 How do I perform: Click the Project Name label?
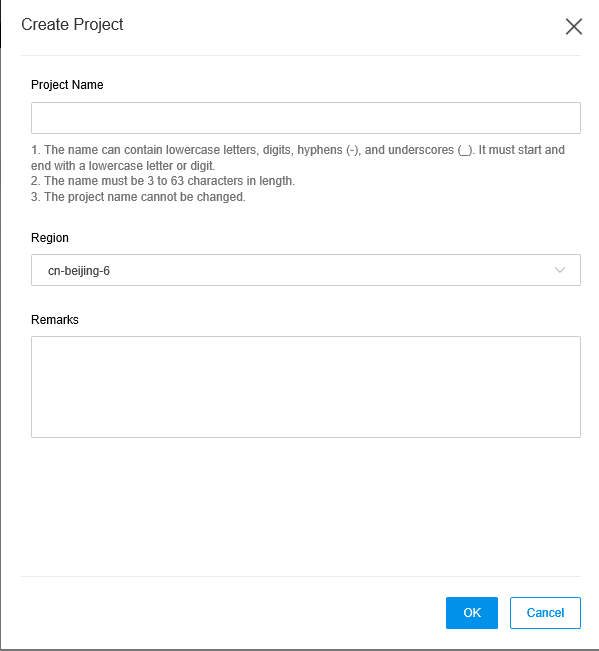click(67, 85)
